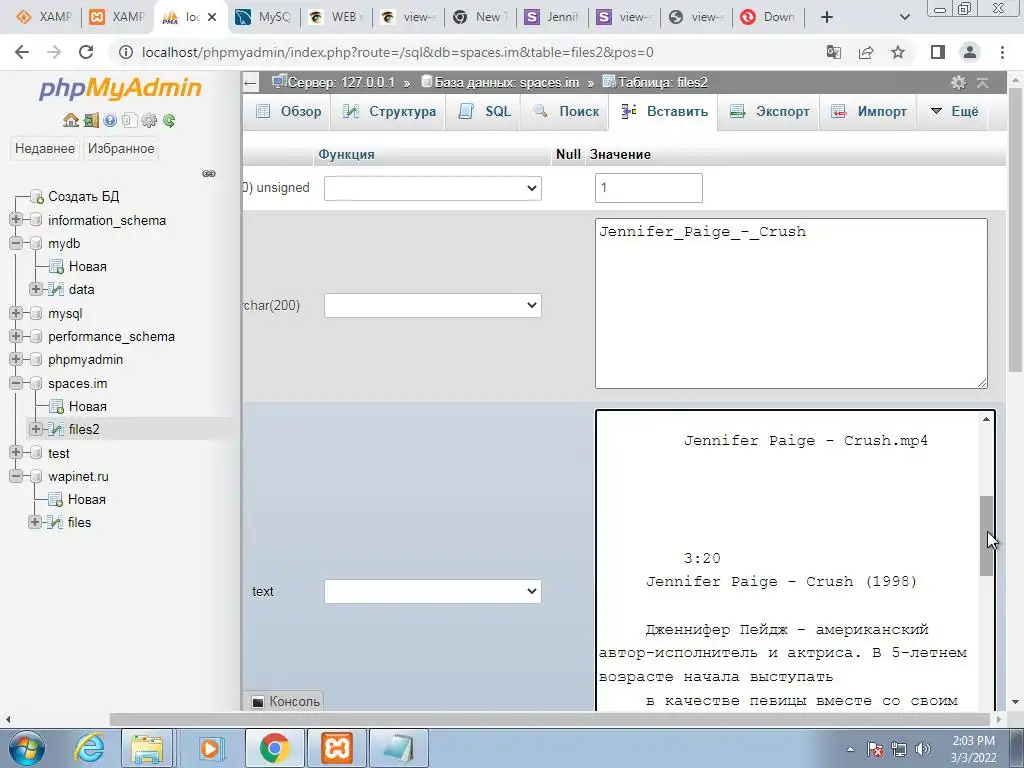This screenshot has width=1024, height=768.
Task: Open the Консоль console bar
Action: (285, 701)
